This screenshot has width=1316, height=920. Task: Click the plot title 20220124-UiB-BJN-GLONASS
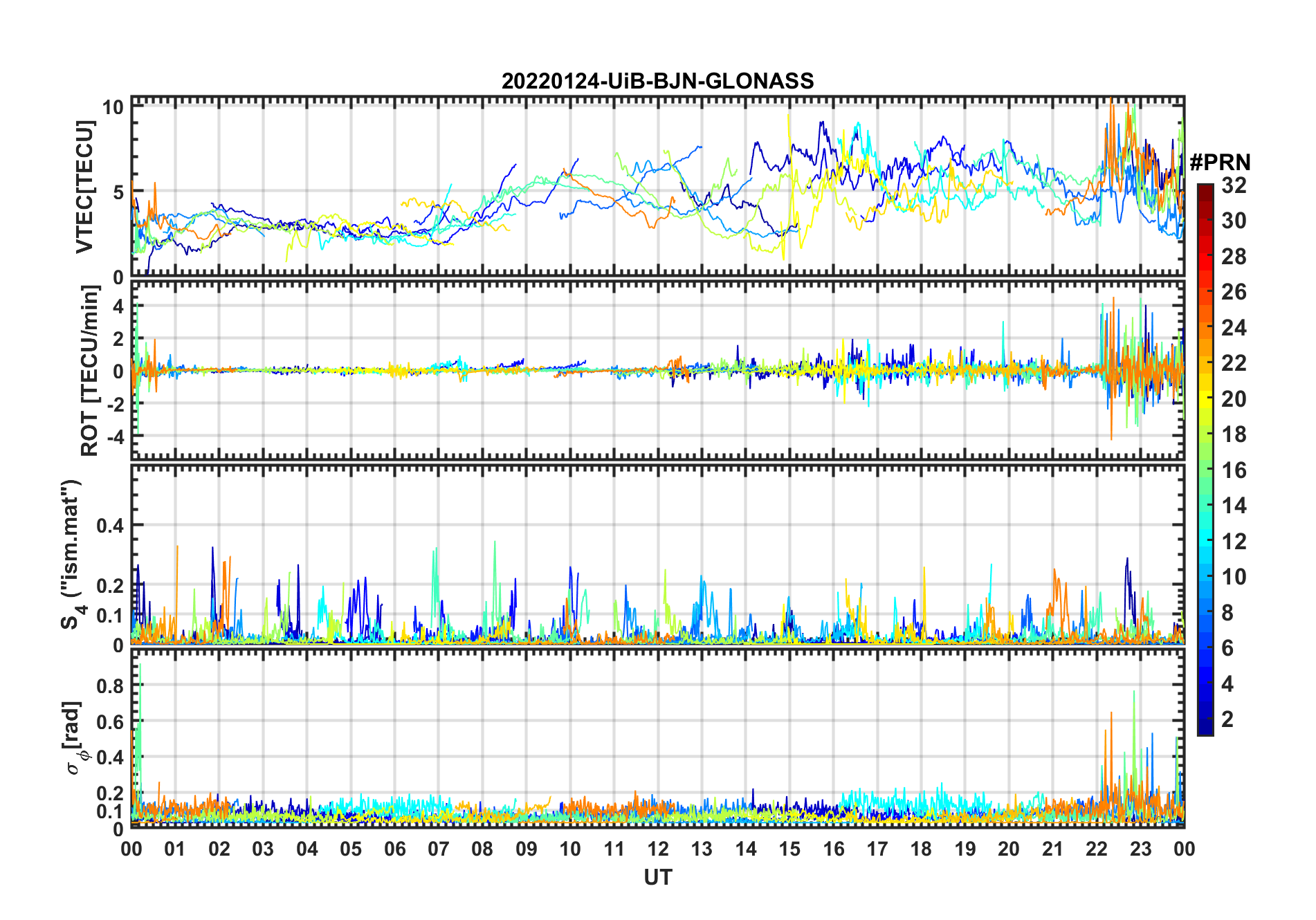click(x=657, y=81)
